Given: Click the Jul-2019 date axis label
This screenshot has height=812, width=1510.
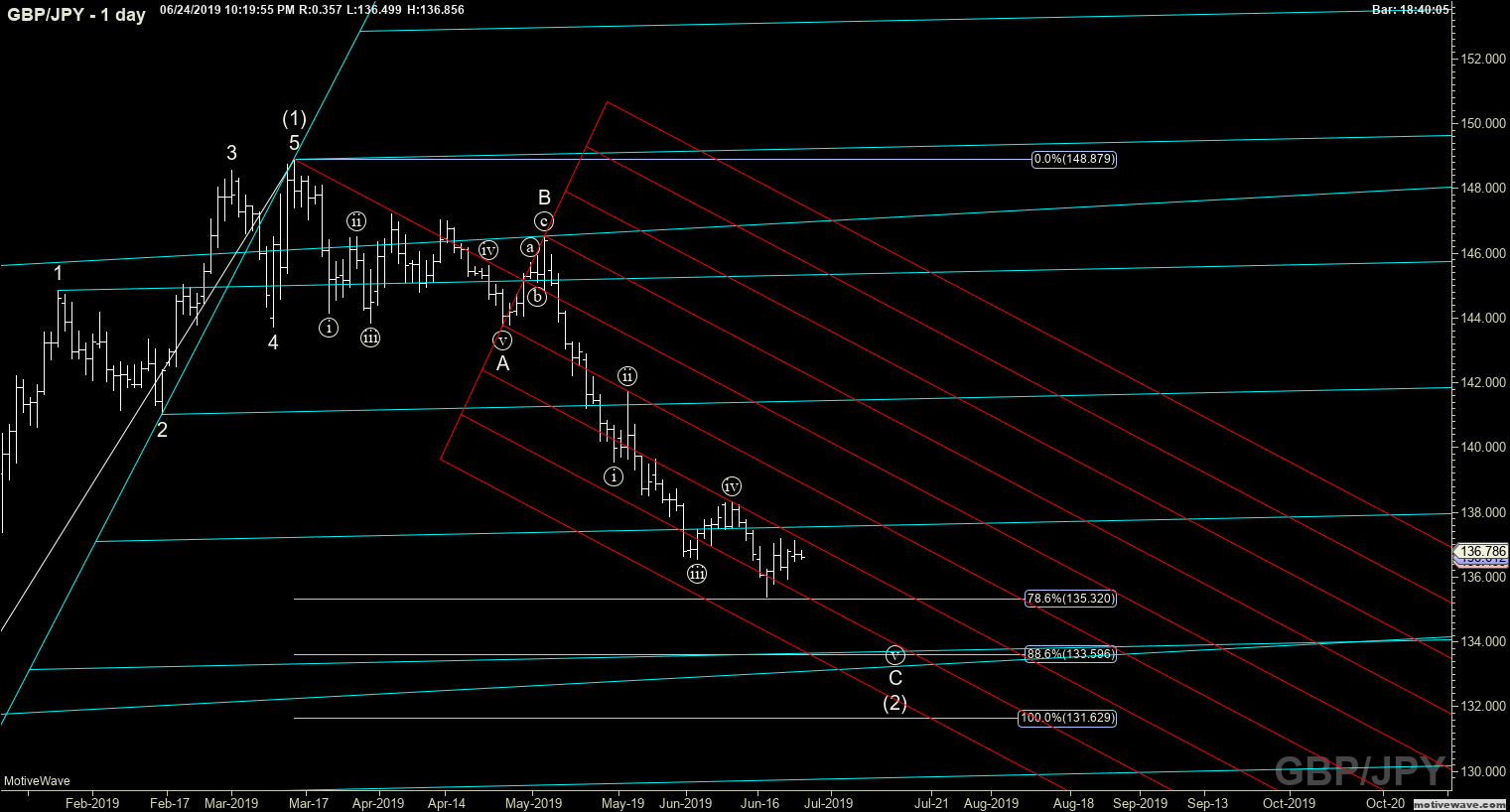Looking at the screenshot, I should click(x=828, y=803).
